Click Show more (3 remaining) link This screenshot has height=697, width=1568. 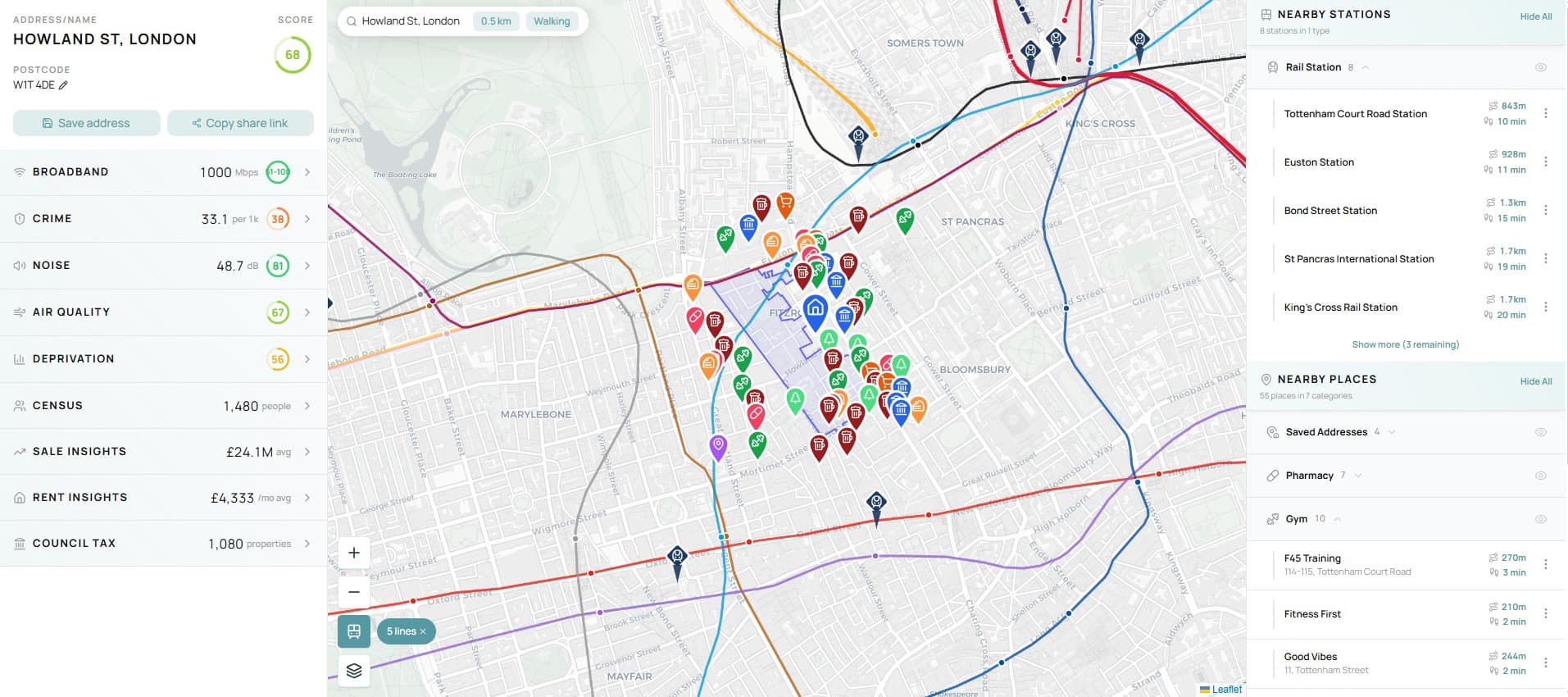[1405, 344]
